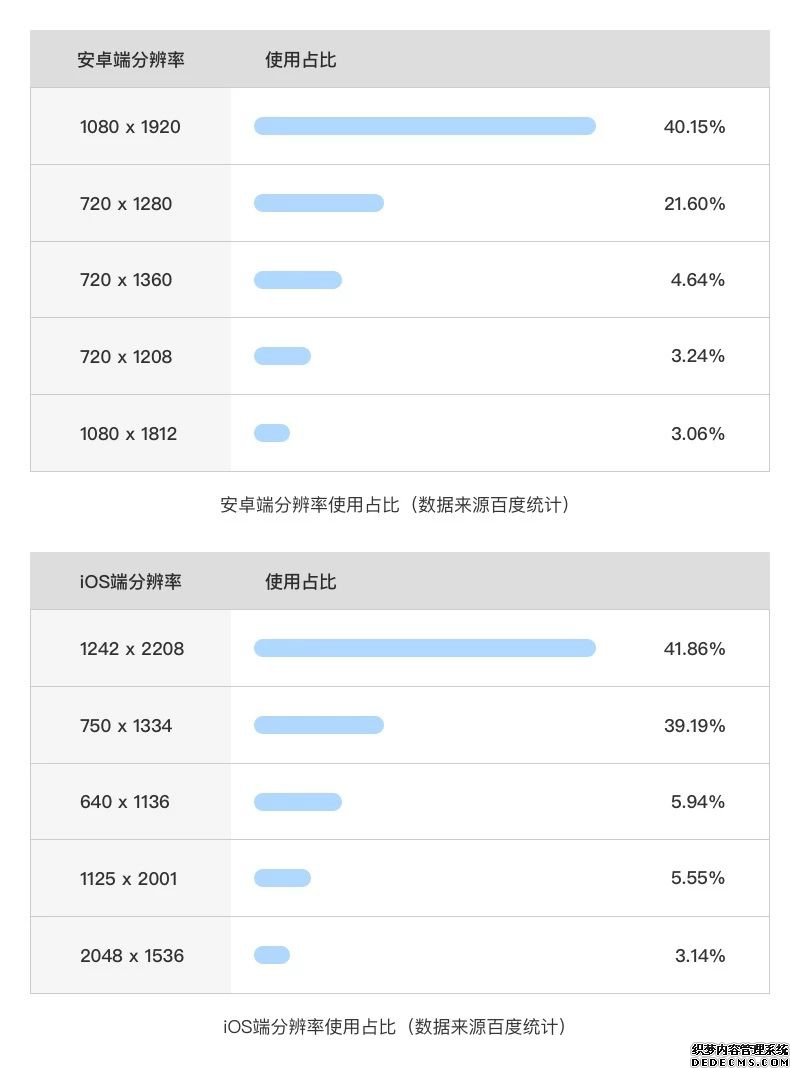The image size is (800, 1077).
Task: Click the 安卓端分辨率 column header
Action: pos(130,60)
